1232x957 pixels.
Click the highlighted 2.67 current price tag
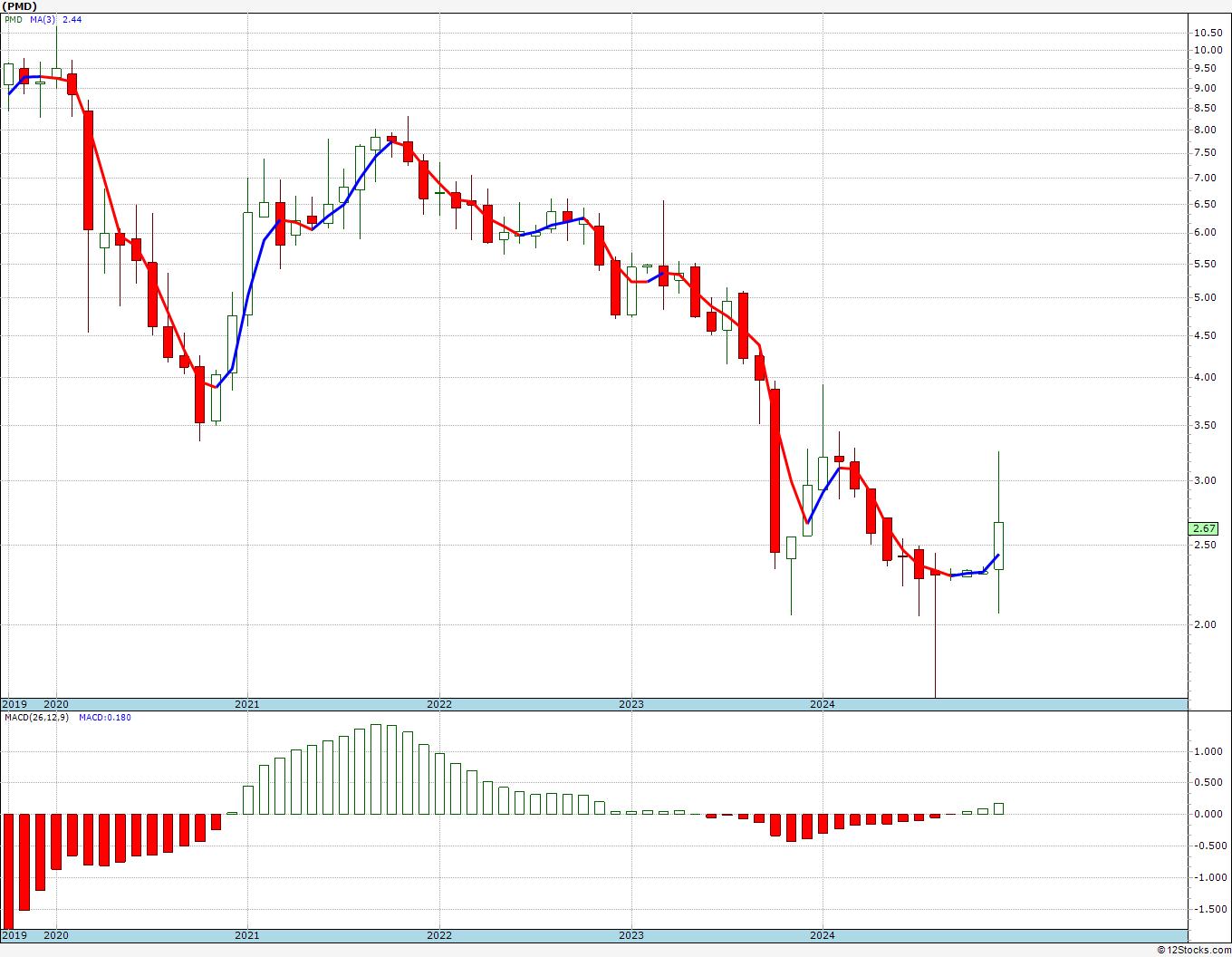click(1205, 528)
